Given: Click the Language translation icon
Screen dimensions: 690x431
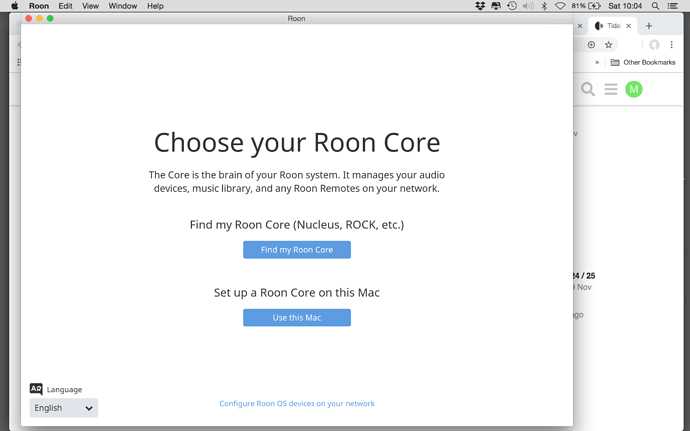Looking at the screenshot, I should pos(36,389).
